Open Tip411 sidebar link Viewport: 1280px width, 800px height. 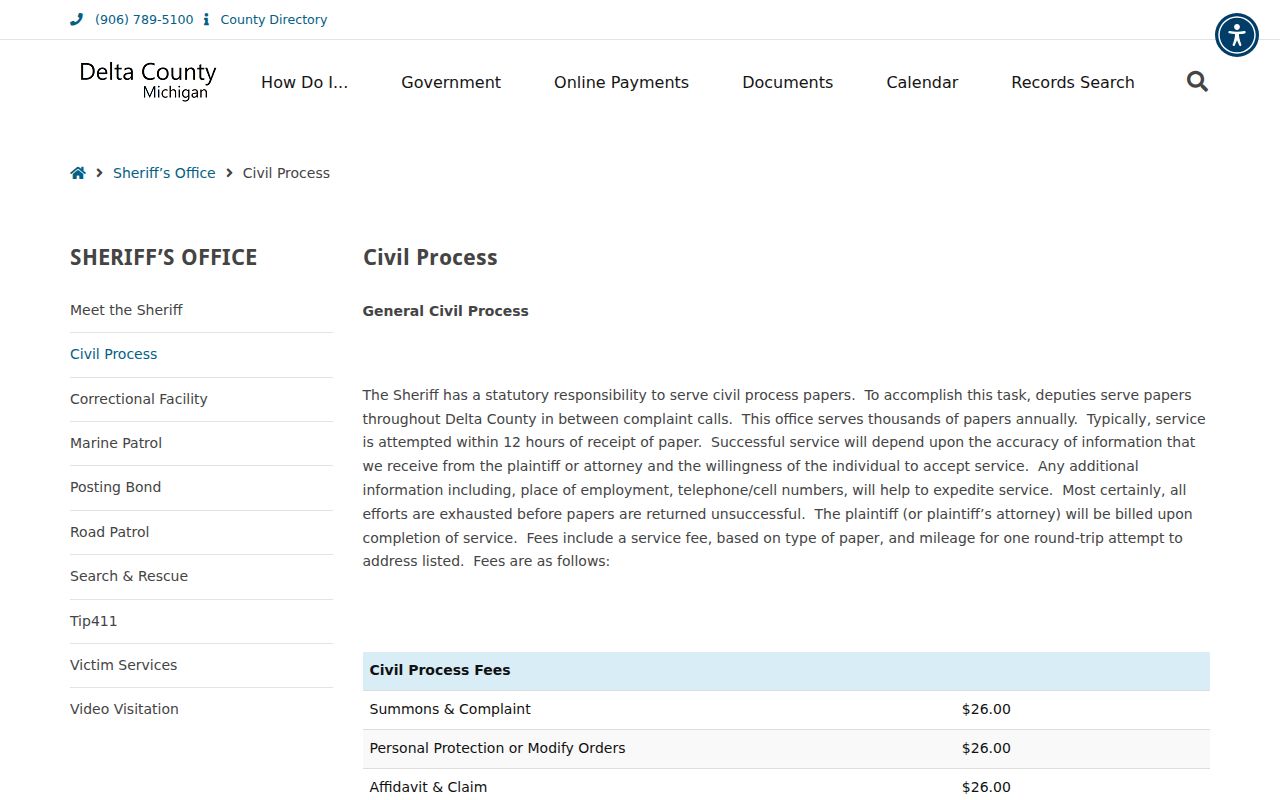(93, 621)
